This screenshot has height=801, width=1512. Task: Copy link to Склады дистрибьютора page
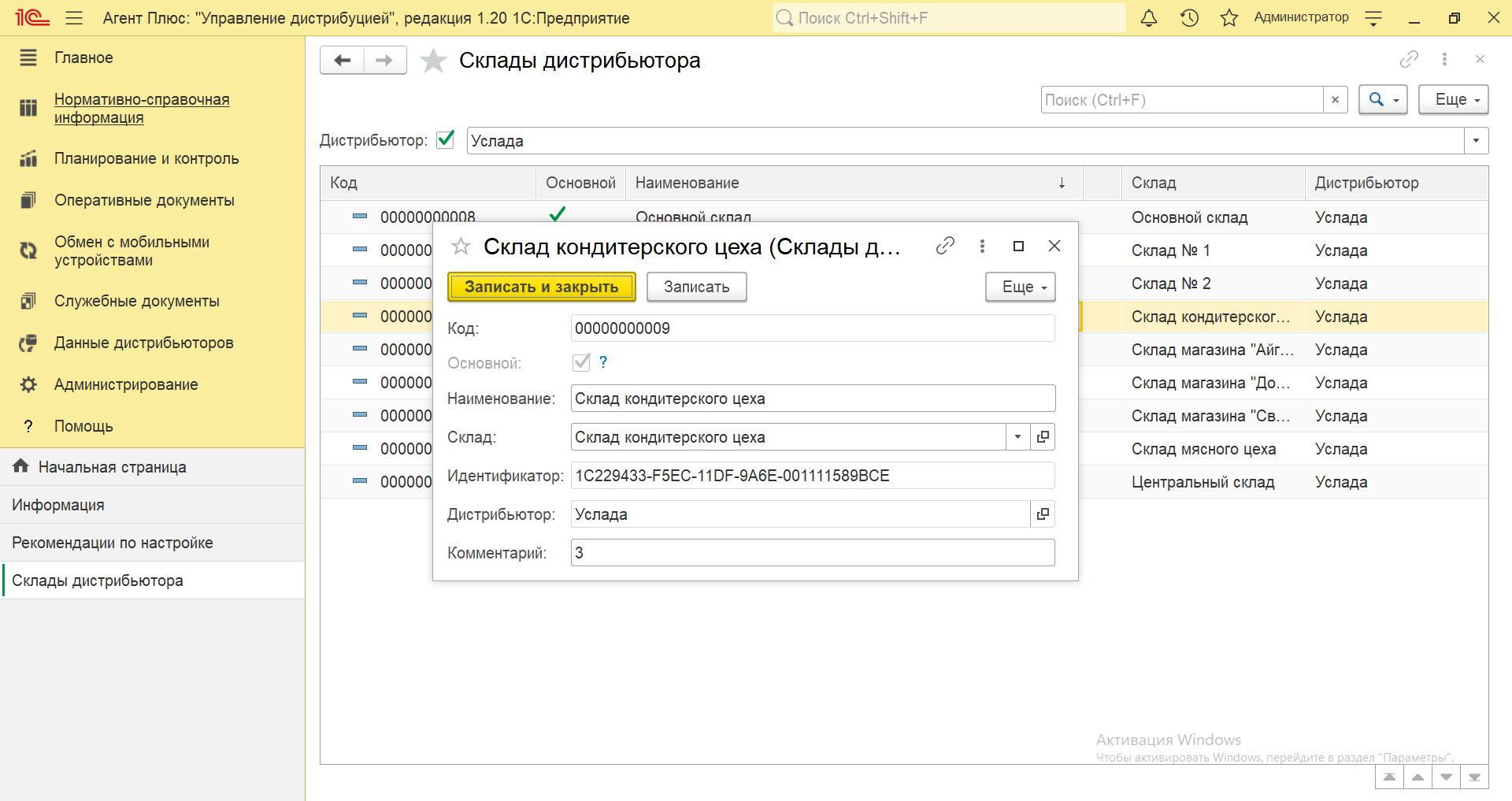pos(1409,59)
